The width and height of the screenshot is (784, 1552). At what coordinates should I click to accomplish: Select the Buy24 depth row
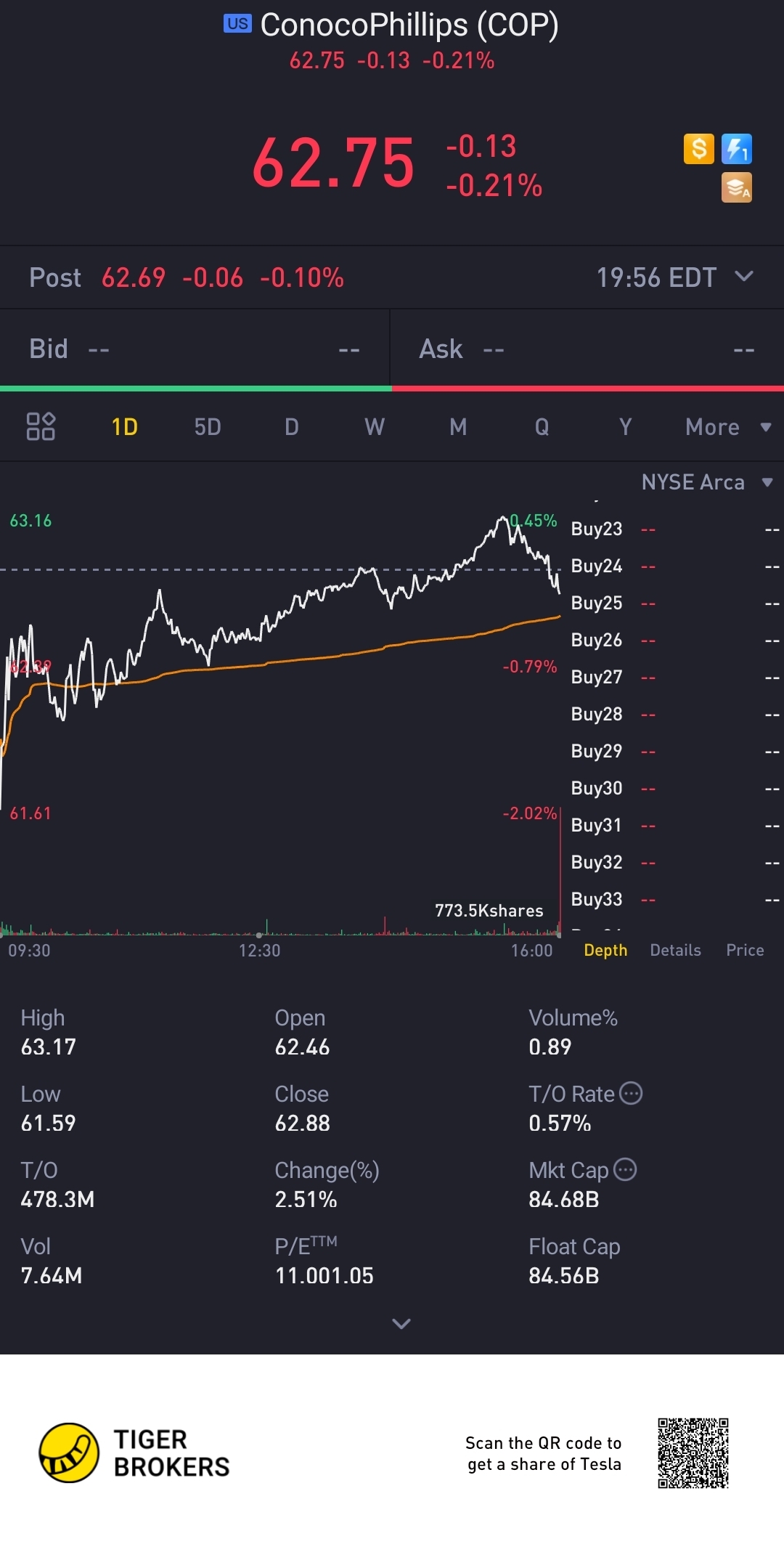675,566
